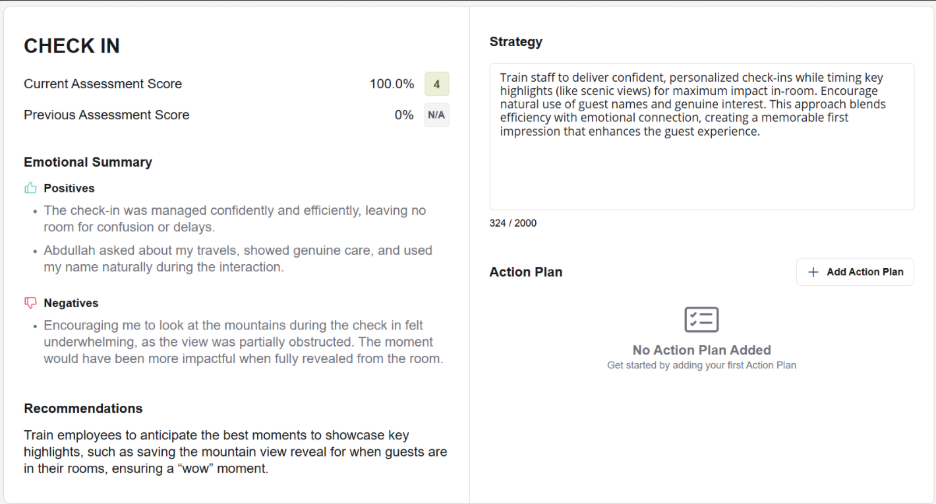Click the 0% previous score value
Screen dimensions: 936x504
coord(403,115)
